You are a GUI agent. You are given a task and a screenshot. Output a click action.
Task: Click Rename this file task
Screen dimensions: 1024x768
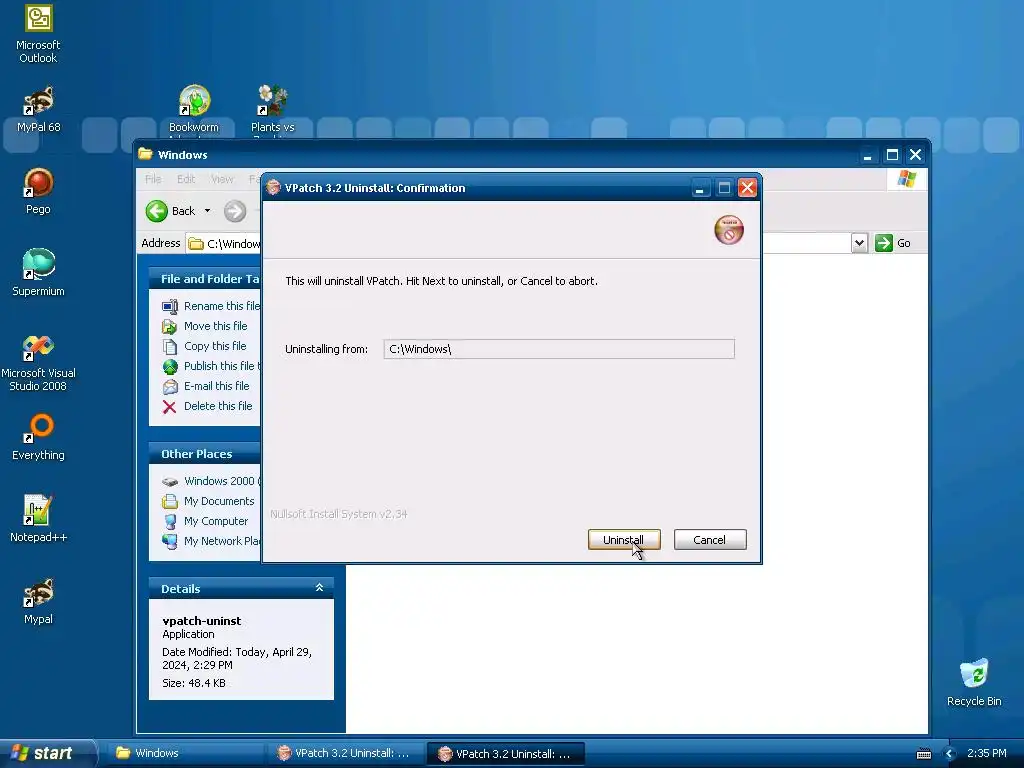210,306
